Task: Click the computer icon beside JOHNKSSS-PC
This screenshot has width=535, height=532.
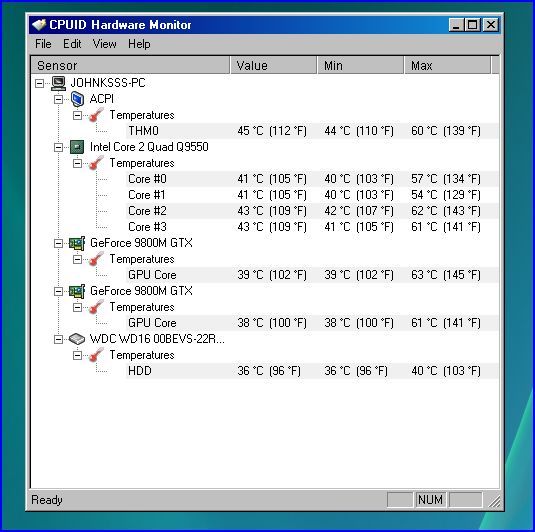Action: [58, 83]
